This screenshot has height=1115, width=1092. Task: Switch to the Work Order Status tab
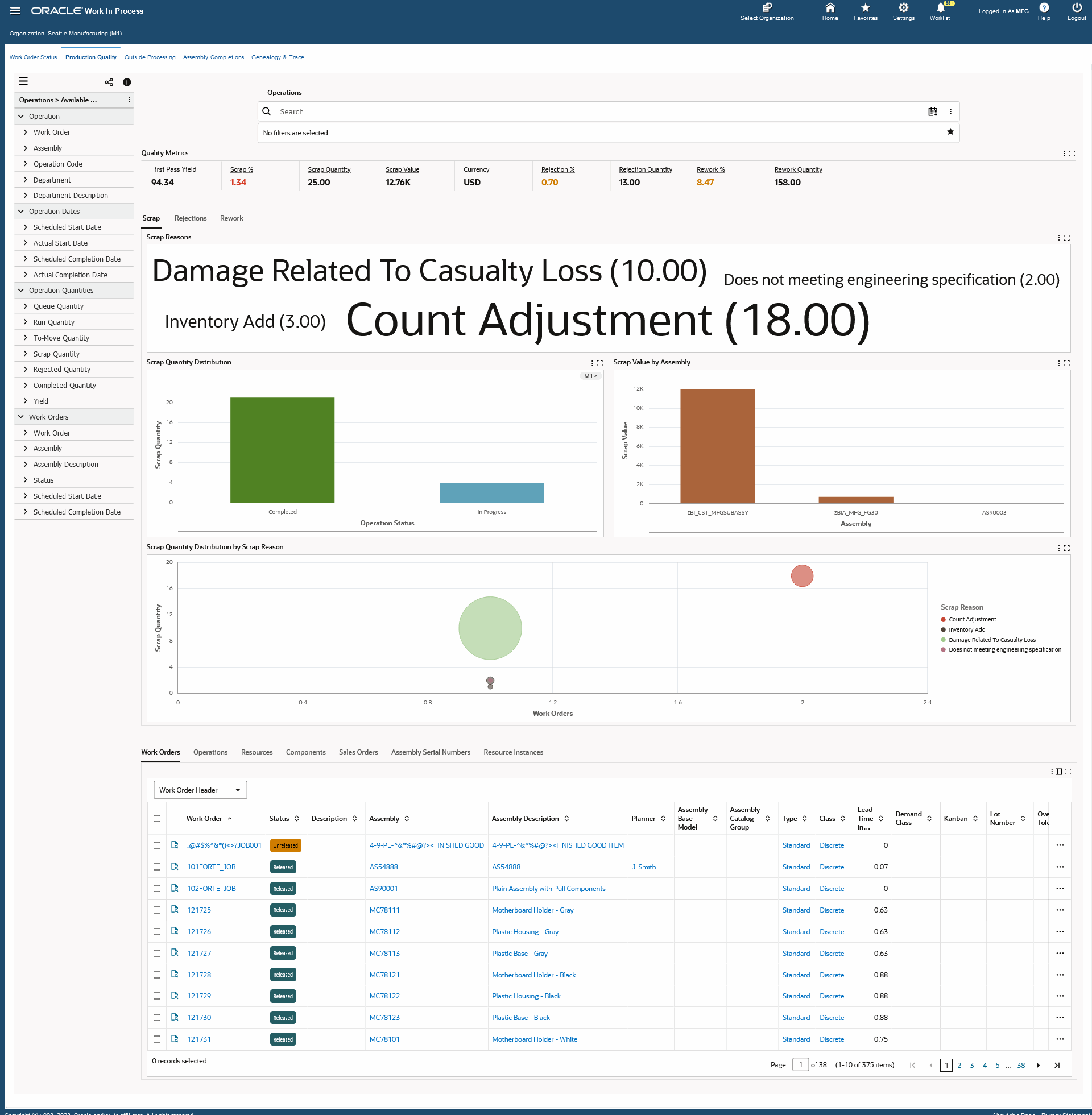(33, 57)
